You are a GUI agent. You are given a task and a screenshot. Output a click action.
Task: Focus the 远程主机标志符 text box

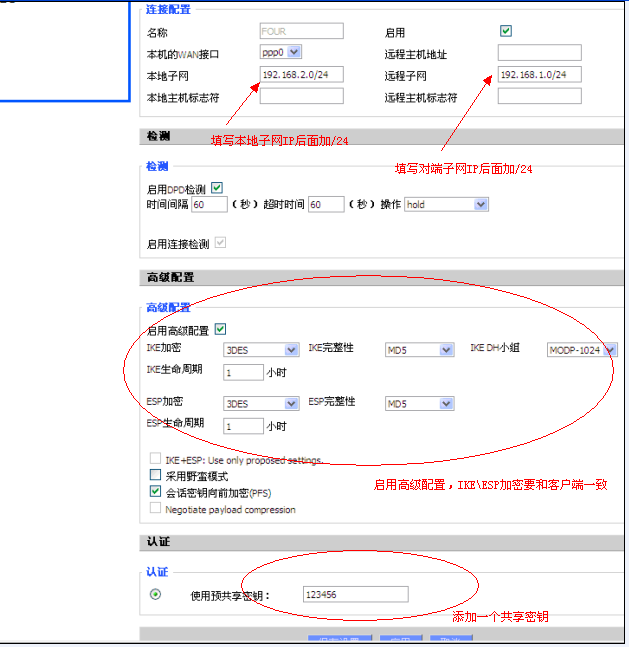[539, 97]
